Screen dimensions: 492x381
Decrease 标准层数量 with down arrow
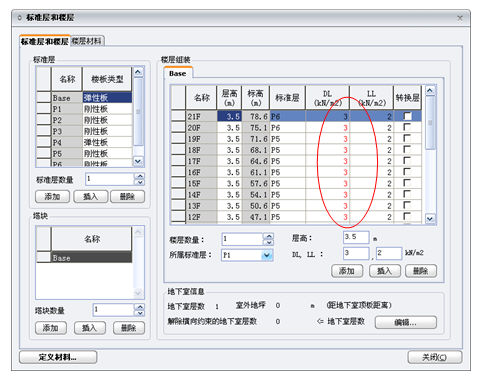(x=140, y=182)
